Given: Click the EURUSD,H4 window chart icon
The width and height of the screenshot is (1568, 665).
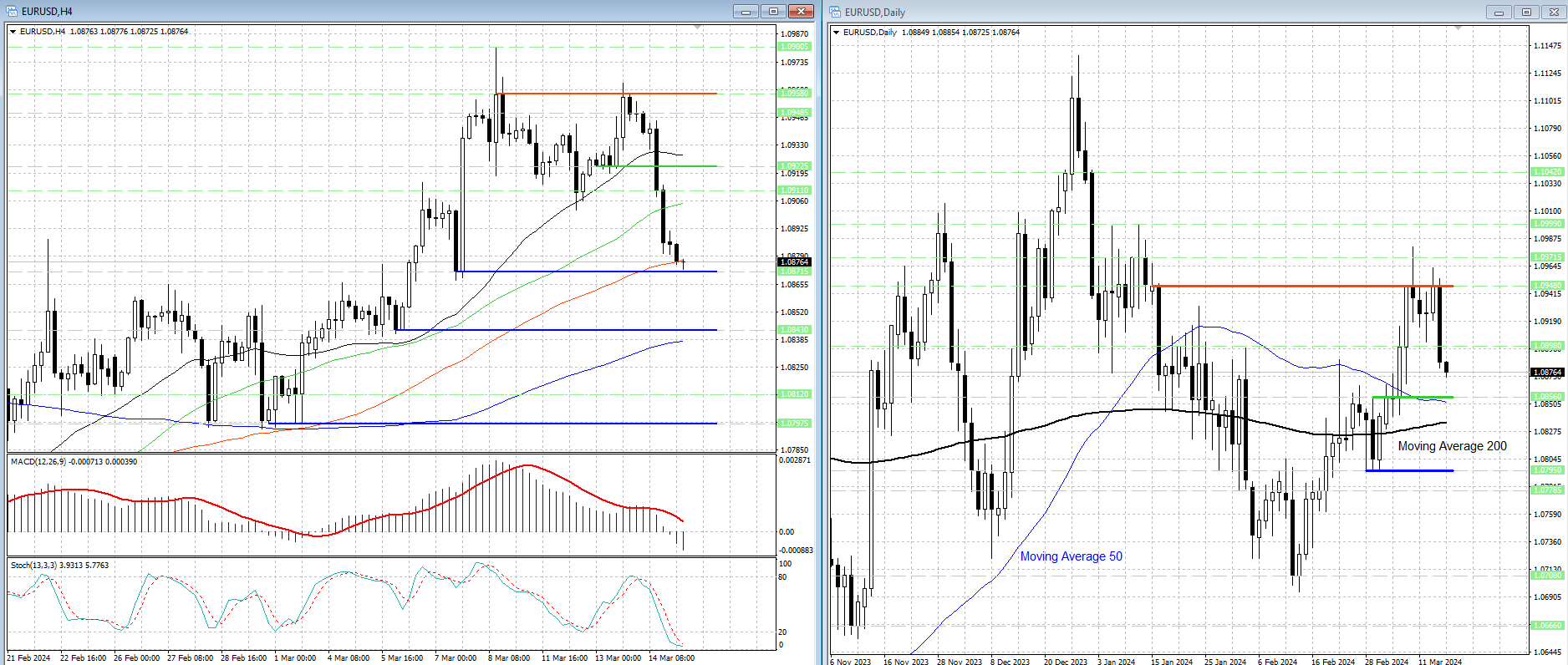Looking at the screenshot, I should [13, 11].
